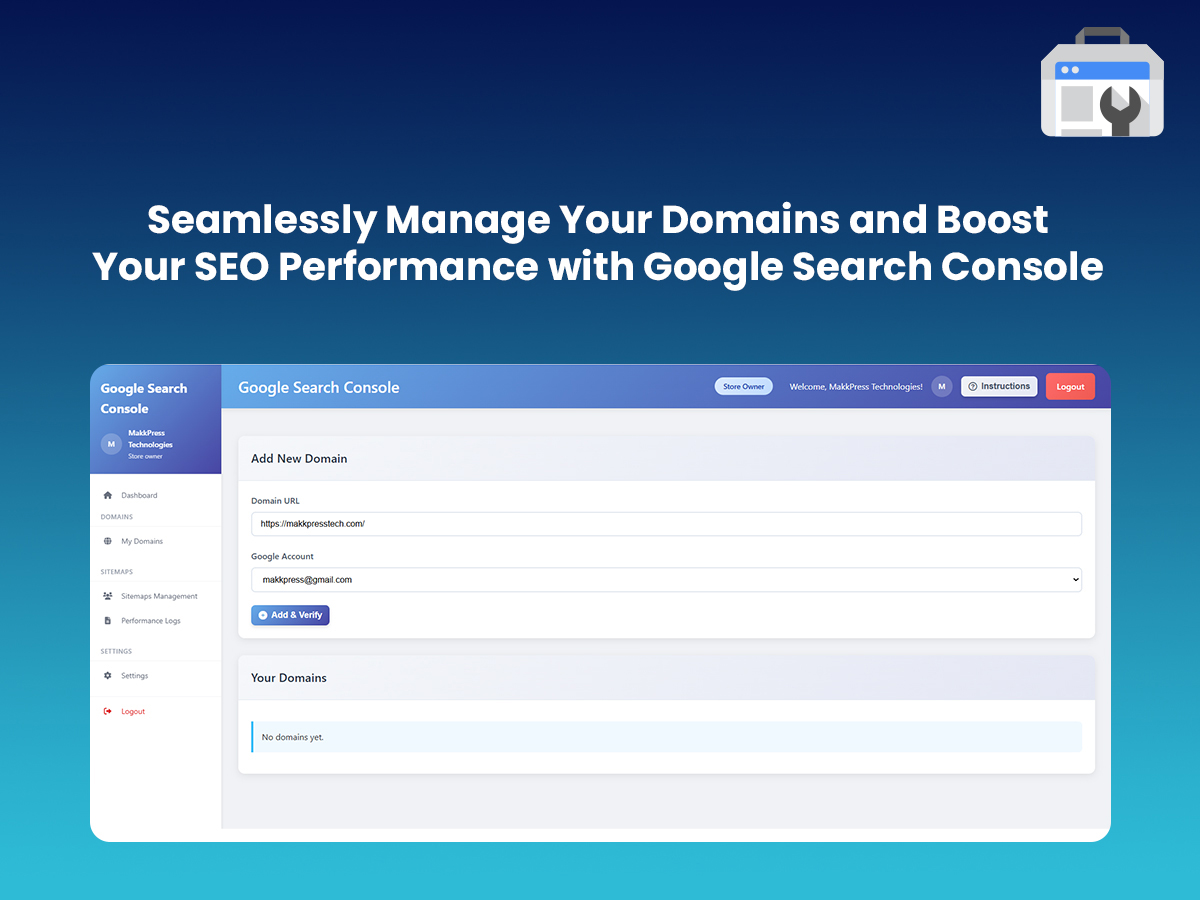Open Settings from the sidebar
The height and width of the screenshot is (900, 1200).
point(134,675)
